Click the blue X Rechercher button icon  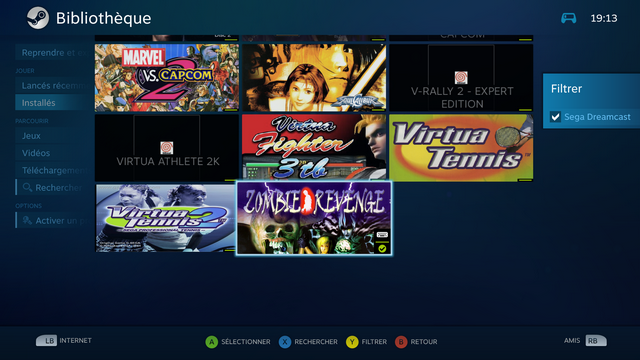(x=285, y=342)
